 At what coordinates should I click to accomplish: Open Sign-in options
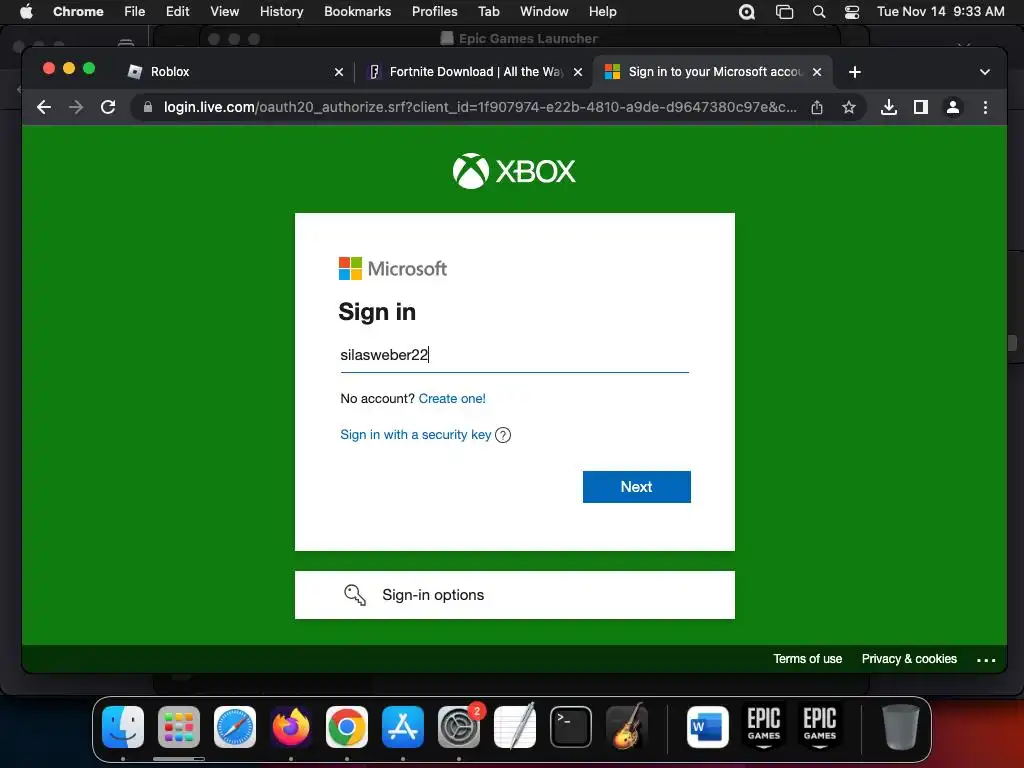click(x=515, y=595)
